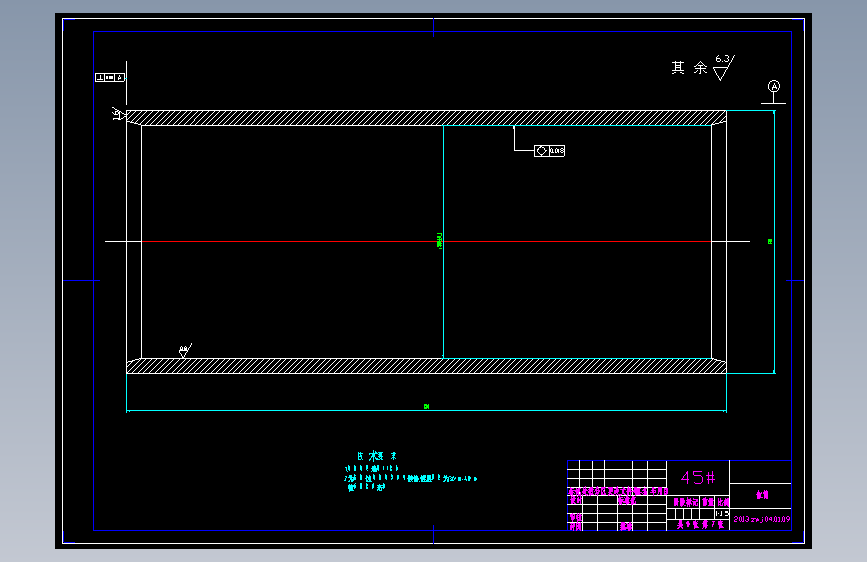Click the '45#' material text in title block
The image size is (867, 562).
point(698,477)
